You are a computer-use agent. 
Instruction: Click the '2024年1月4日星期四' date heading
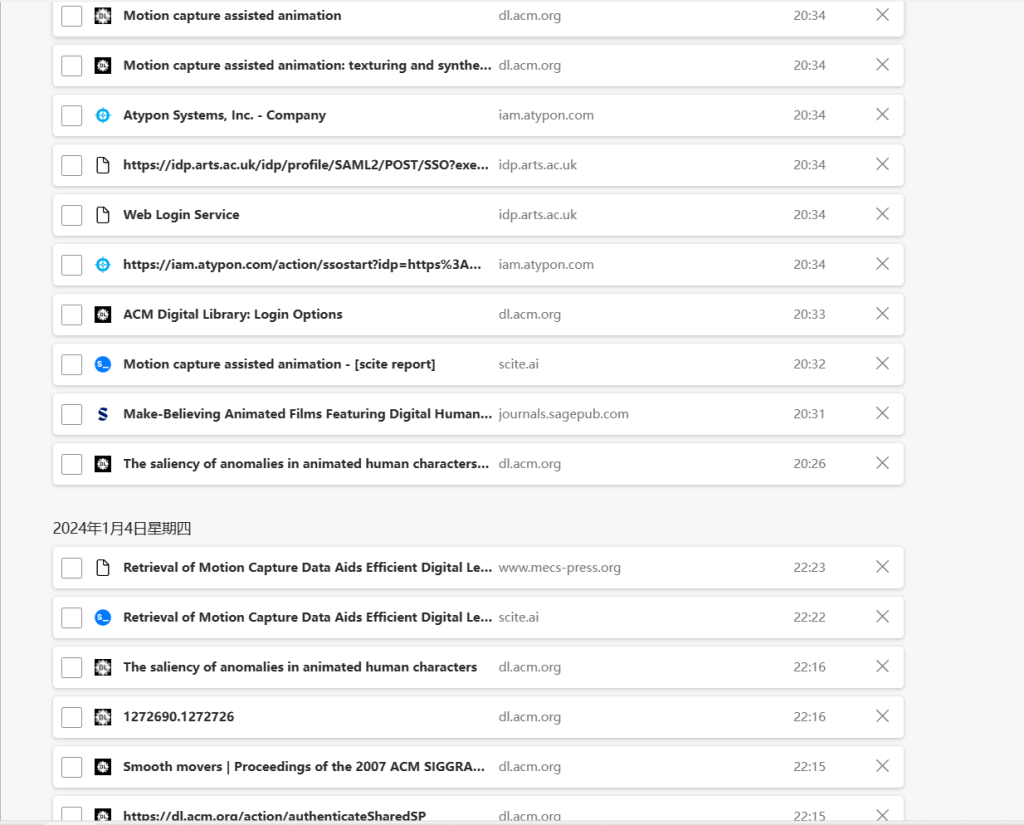point(121,528)
